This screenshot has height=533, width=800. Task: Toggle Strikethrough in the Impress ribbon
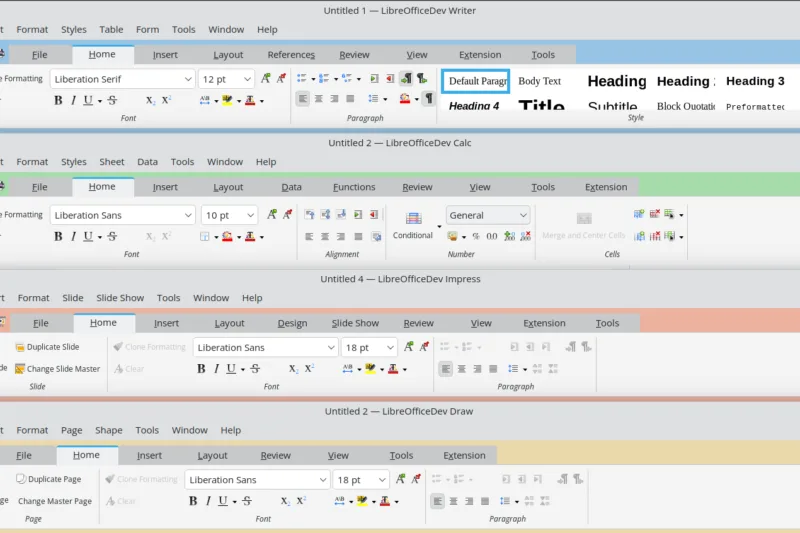point(255,368)
